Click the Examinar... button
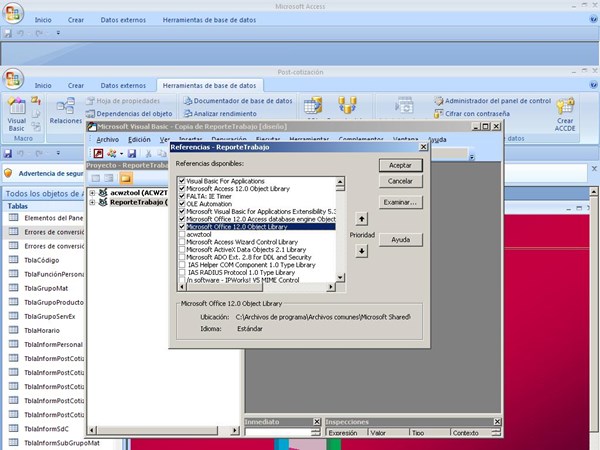 (x=399, y=201)
